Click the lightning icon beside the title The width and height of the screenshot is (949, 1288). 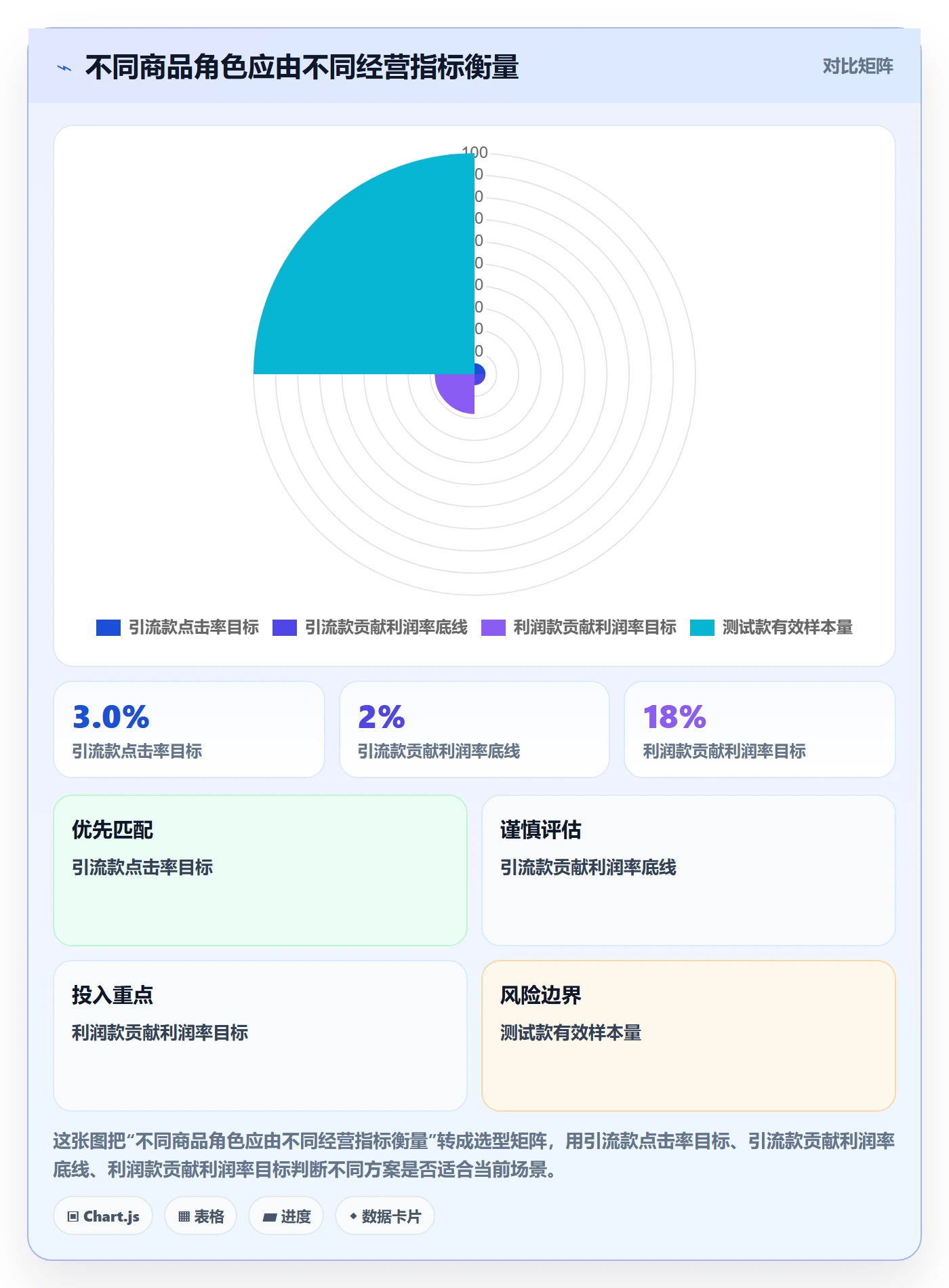coord(64,68)
